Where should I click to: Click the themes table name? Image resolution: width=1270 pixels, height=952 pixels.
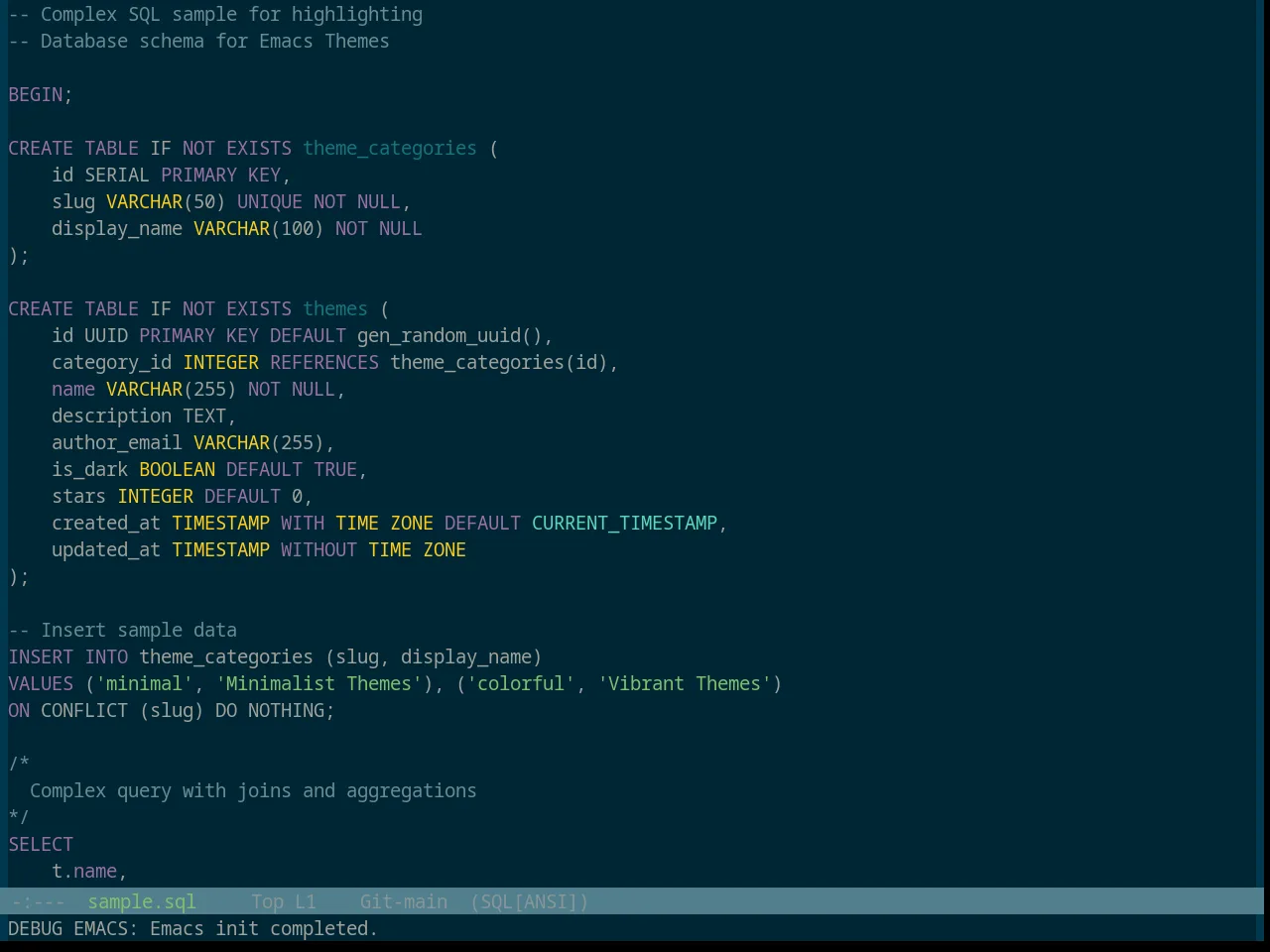pos(335,308)
